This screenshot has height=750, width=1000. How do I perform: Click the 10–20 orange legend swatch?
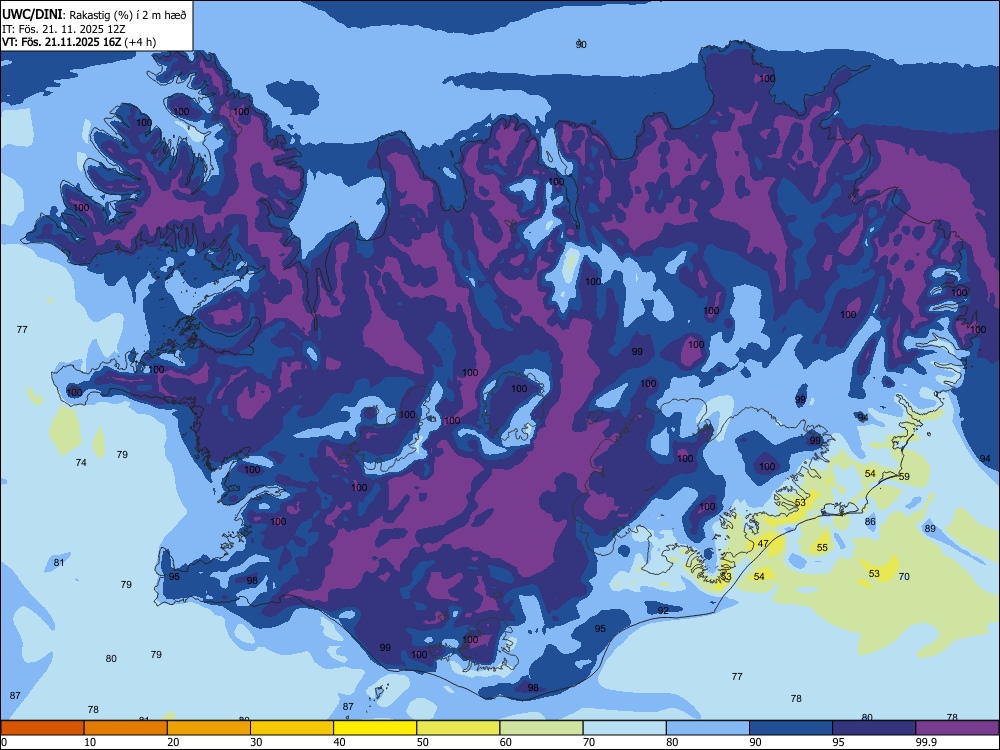pos(126,728)
